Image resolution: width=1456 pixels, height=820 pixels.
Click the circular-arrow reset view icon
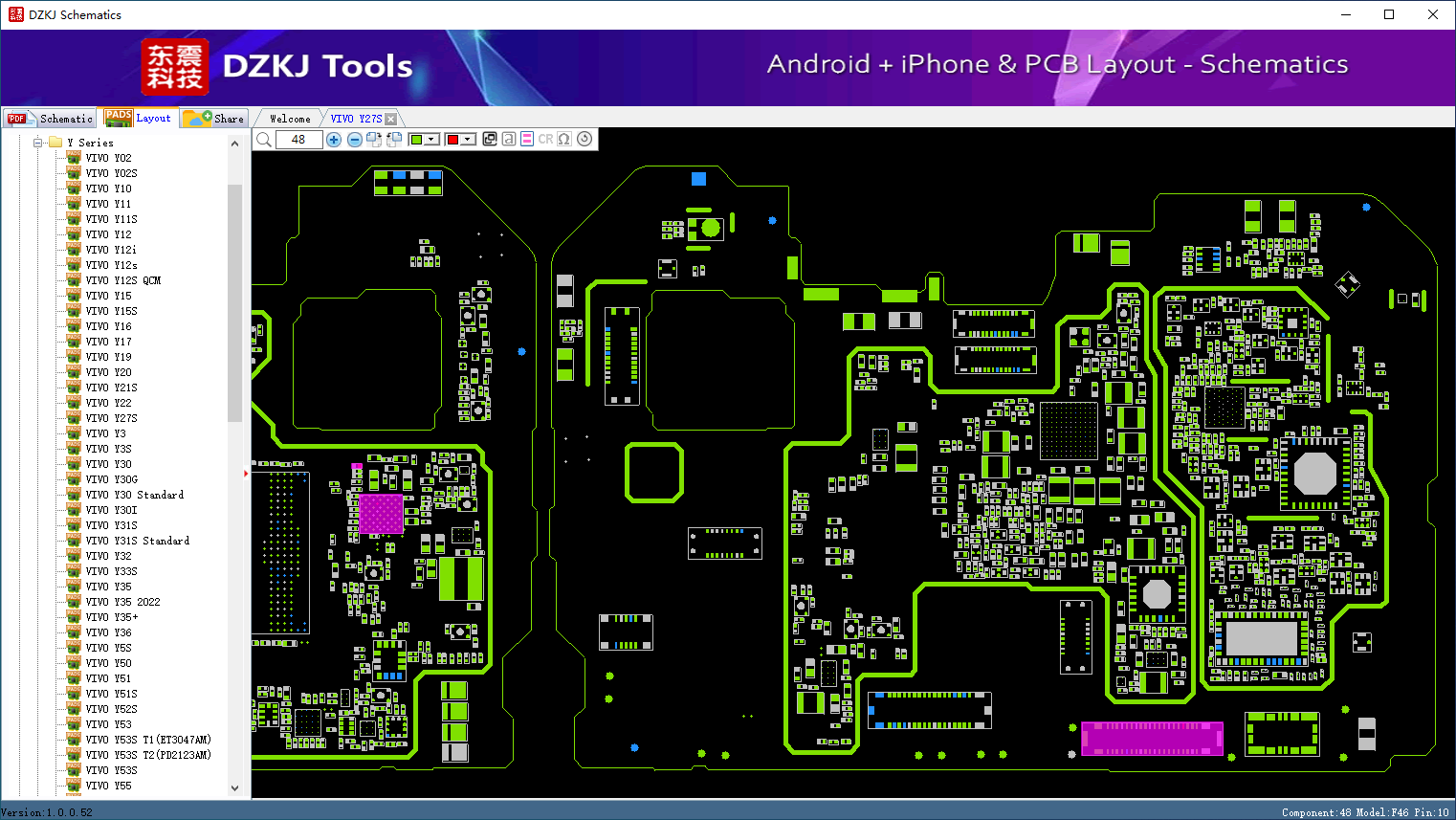coord(585,140)
